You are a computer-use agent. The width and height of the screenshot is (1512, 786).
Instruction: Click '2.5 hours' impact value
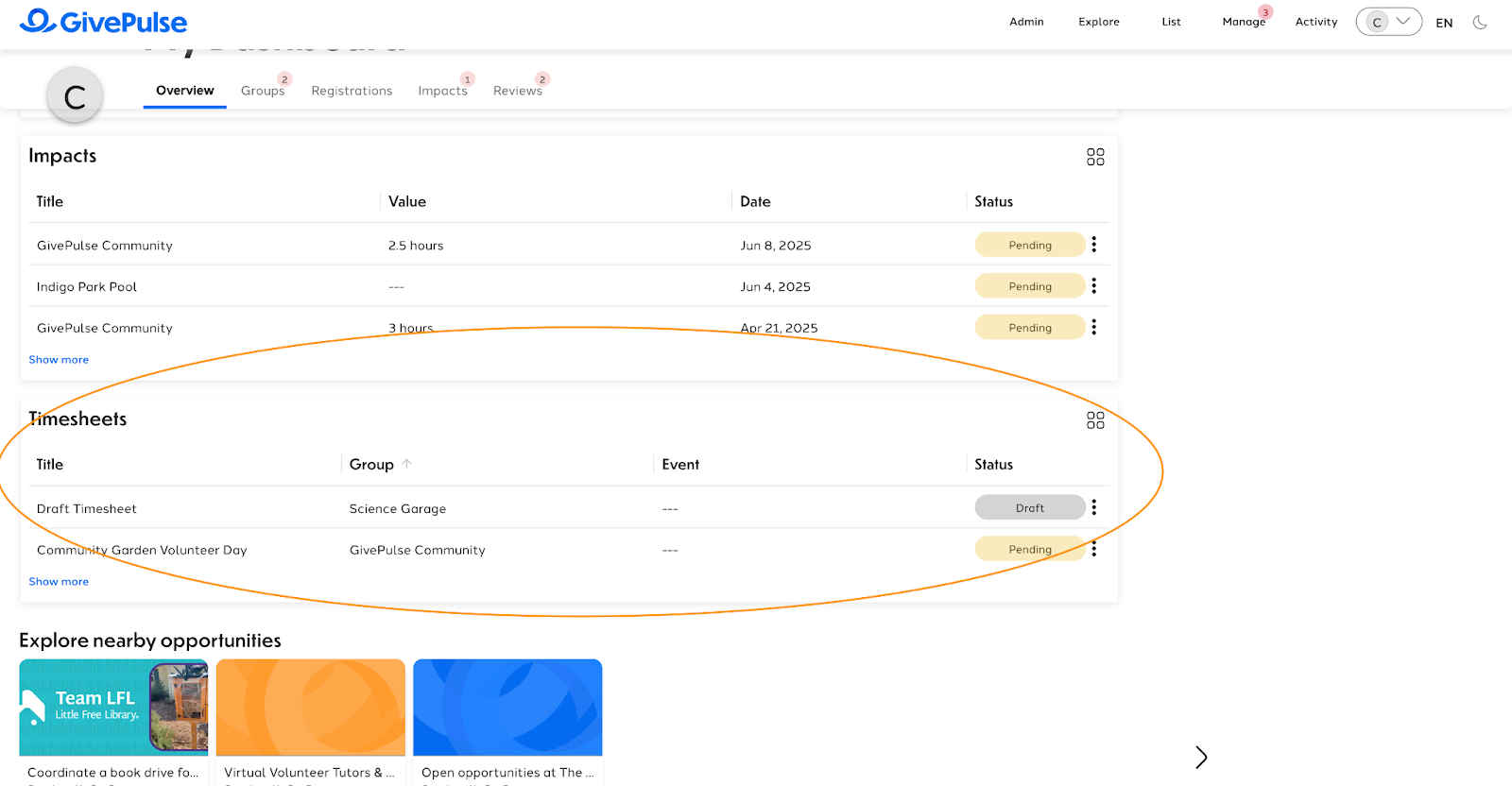click(x=416, y=246)
